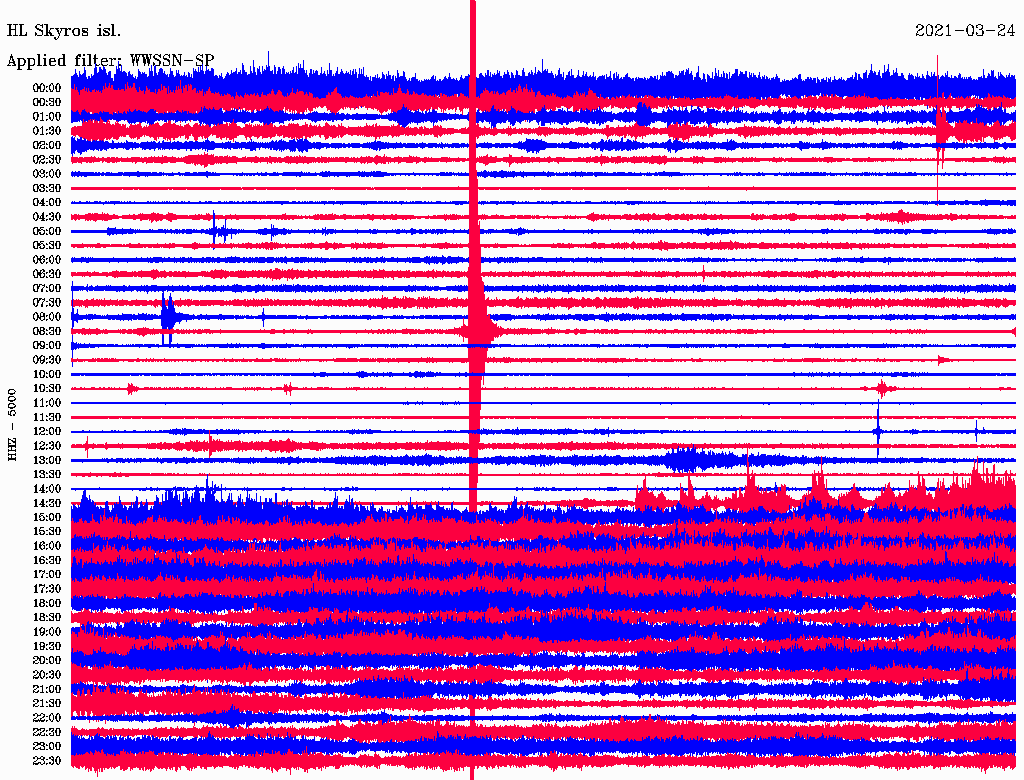Screen dimensions: 1024x780
Task: Select the 01:30 time label
Action: (47, 131)
